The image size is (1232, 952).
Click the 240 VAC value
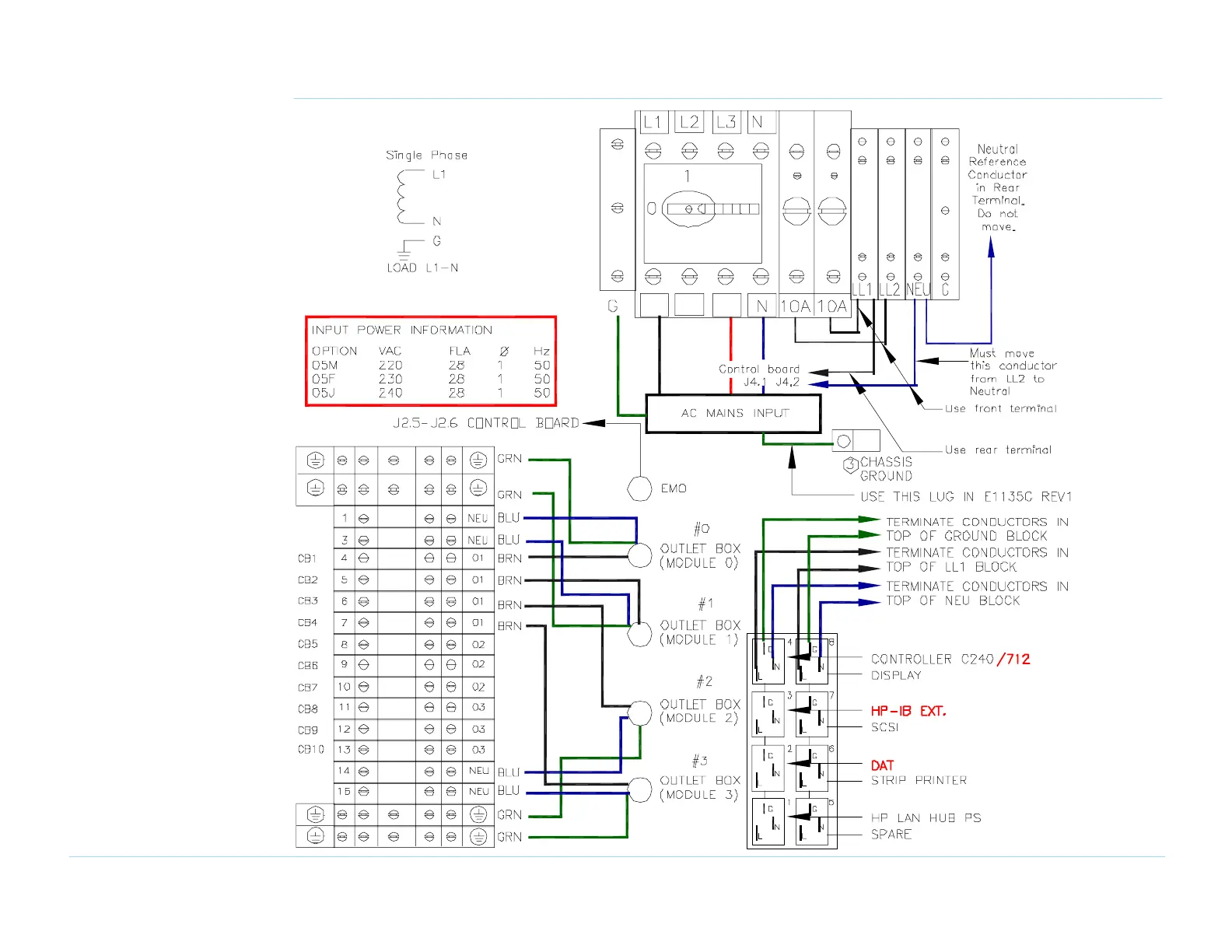(390, 393)
